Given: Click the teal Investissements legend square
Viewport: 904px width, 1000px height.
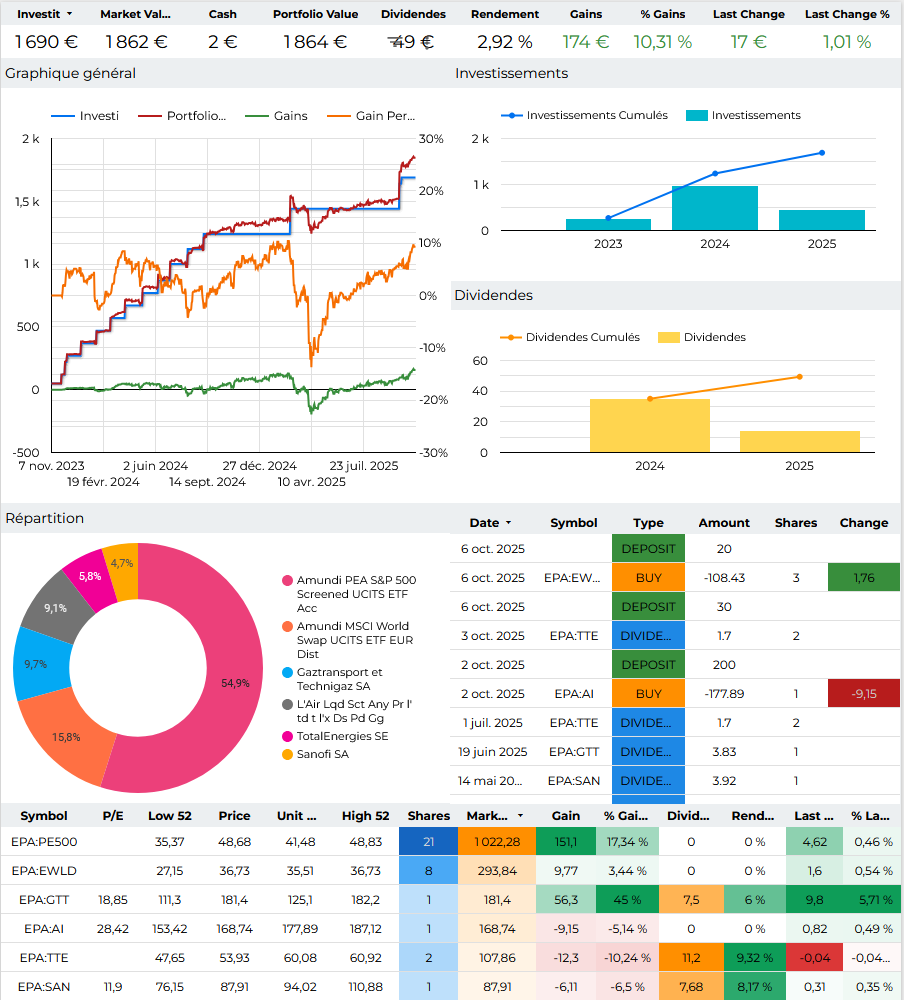Looking at the screenshot, I should (x=697, y=116).
